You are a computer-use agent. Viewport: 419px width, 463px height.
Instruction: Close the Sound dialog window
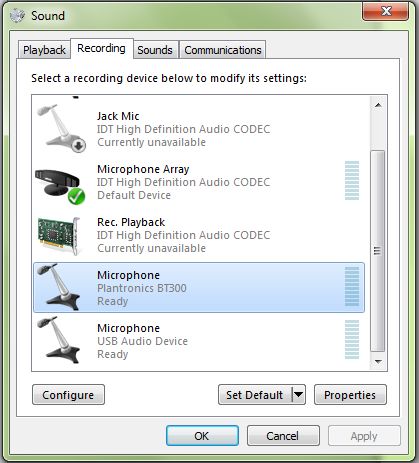point(385,12)
